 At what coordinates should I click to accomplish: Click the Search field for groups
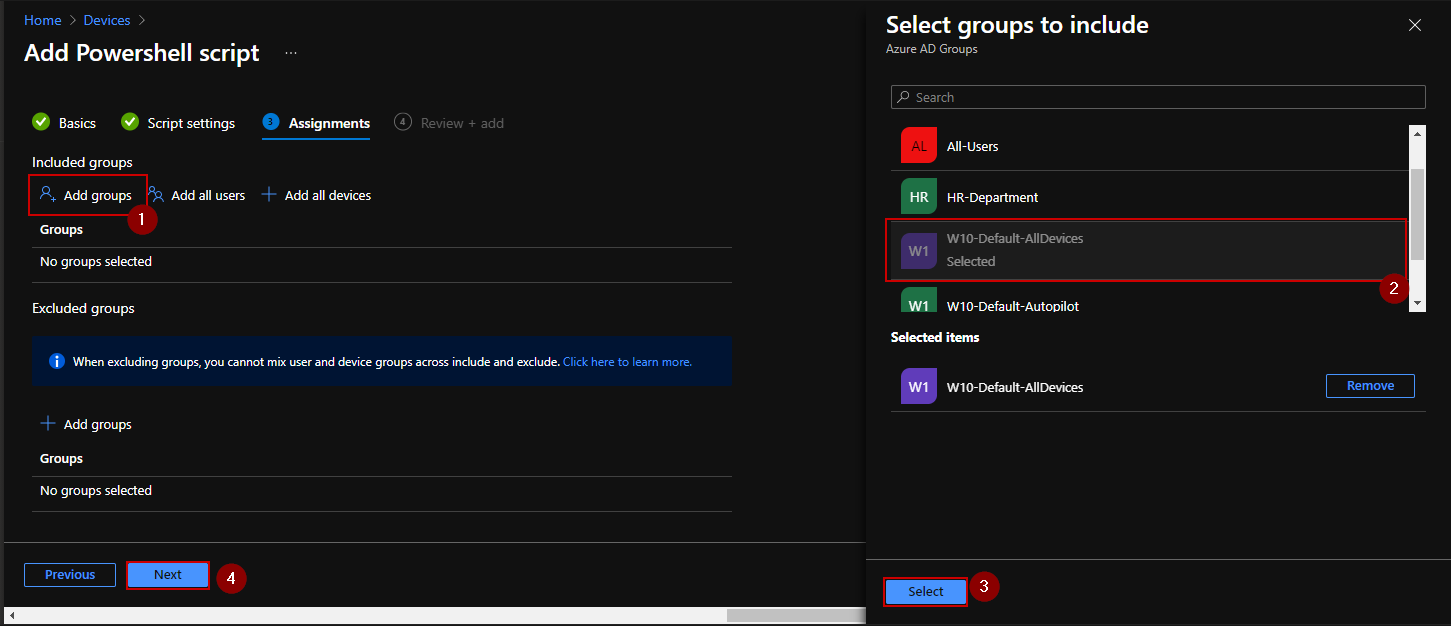coord(1158,97)
